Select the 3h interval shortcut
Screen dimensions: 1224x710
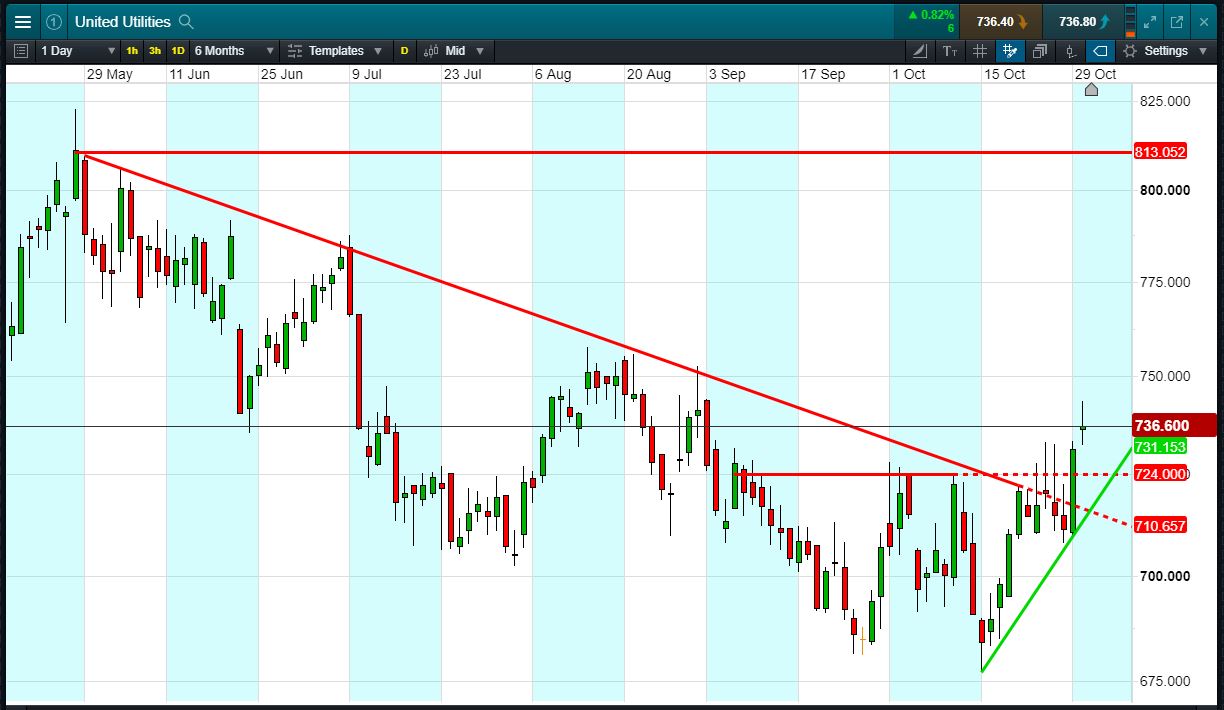pos(155,51)
